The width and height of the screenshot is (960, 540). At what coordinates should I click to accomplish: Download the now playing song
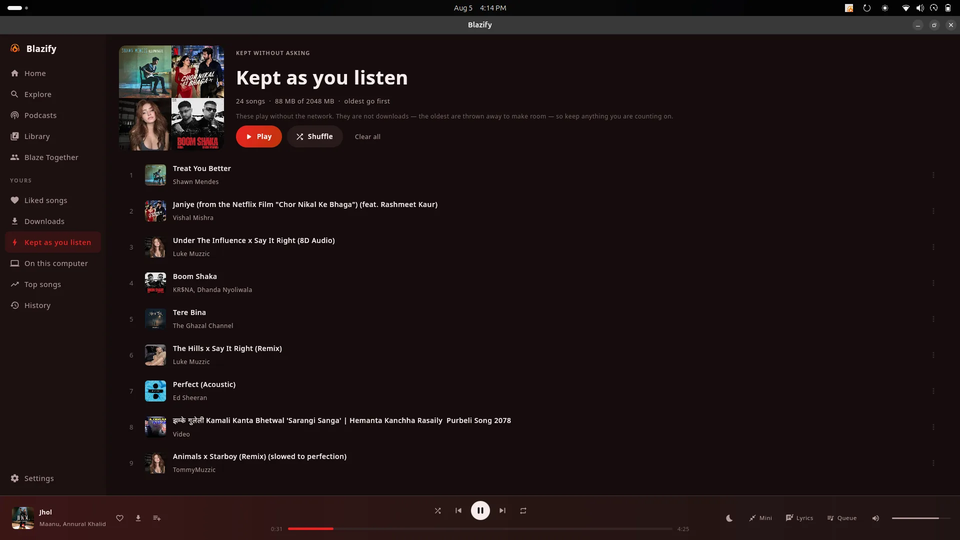click(138, 518)
